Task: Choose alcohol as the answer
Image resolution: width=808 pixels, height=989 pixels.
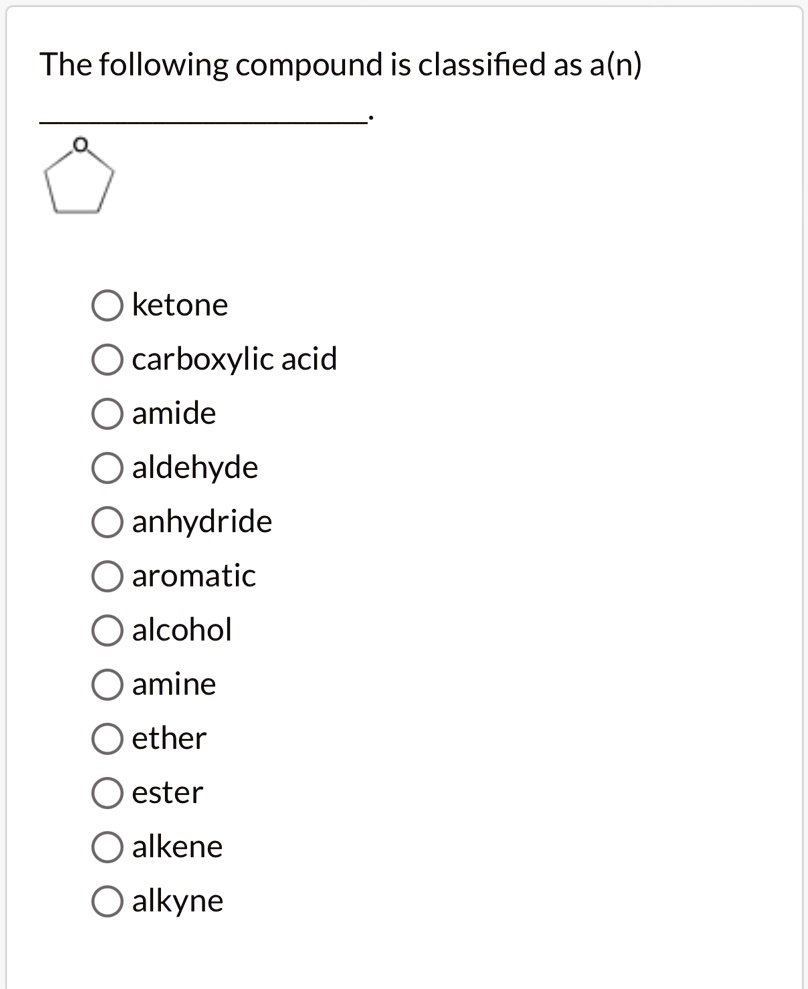Action: (107, 629)
